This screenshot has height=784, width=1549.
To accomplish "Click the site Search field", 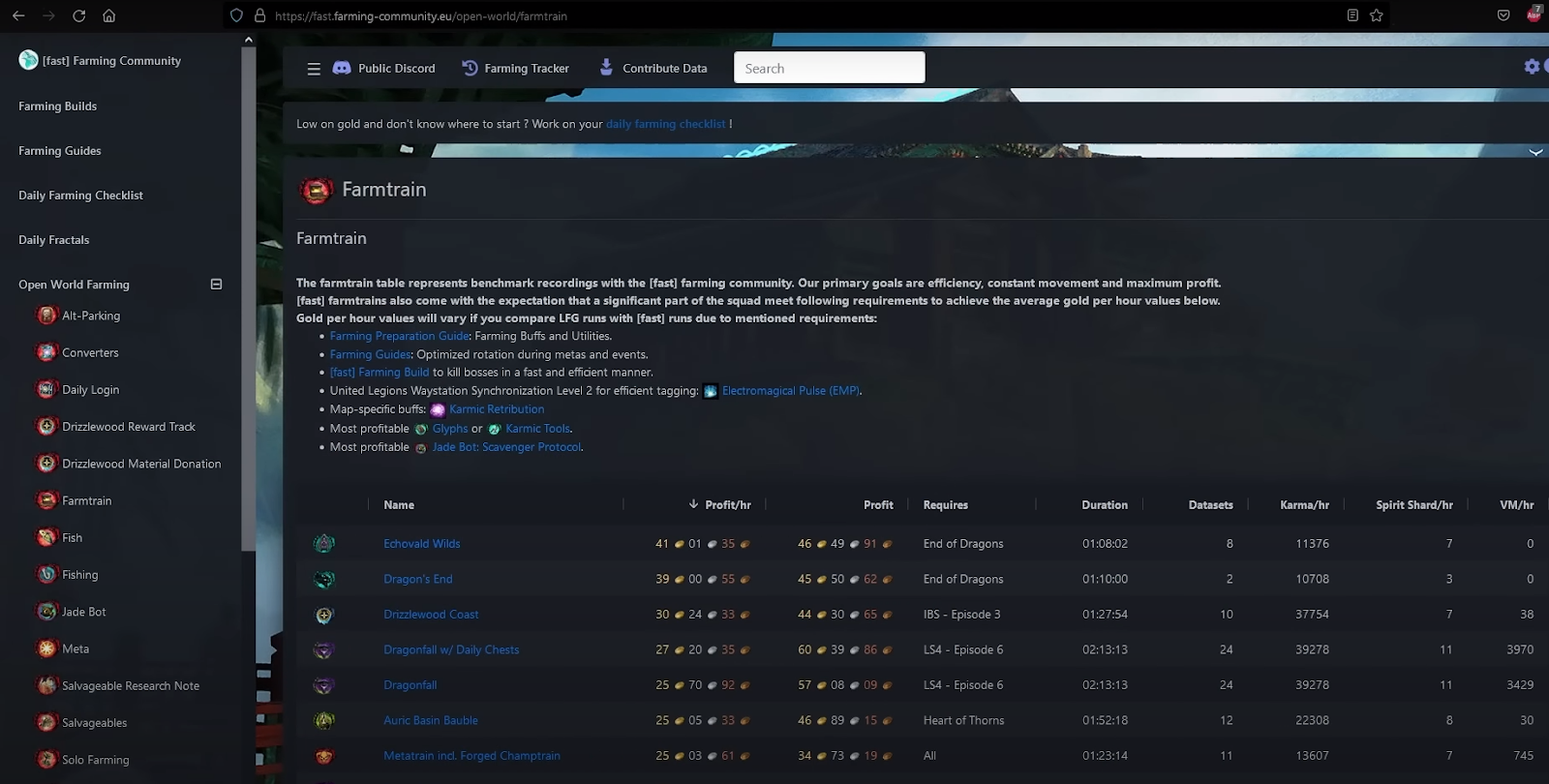I will pyautogui.click(x=830, y=68).
